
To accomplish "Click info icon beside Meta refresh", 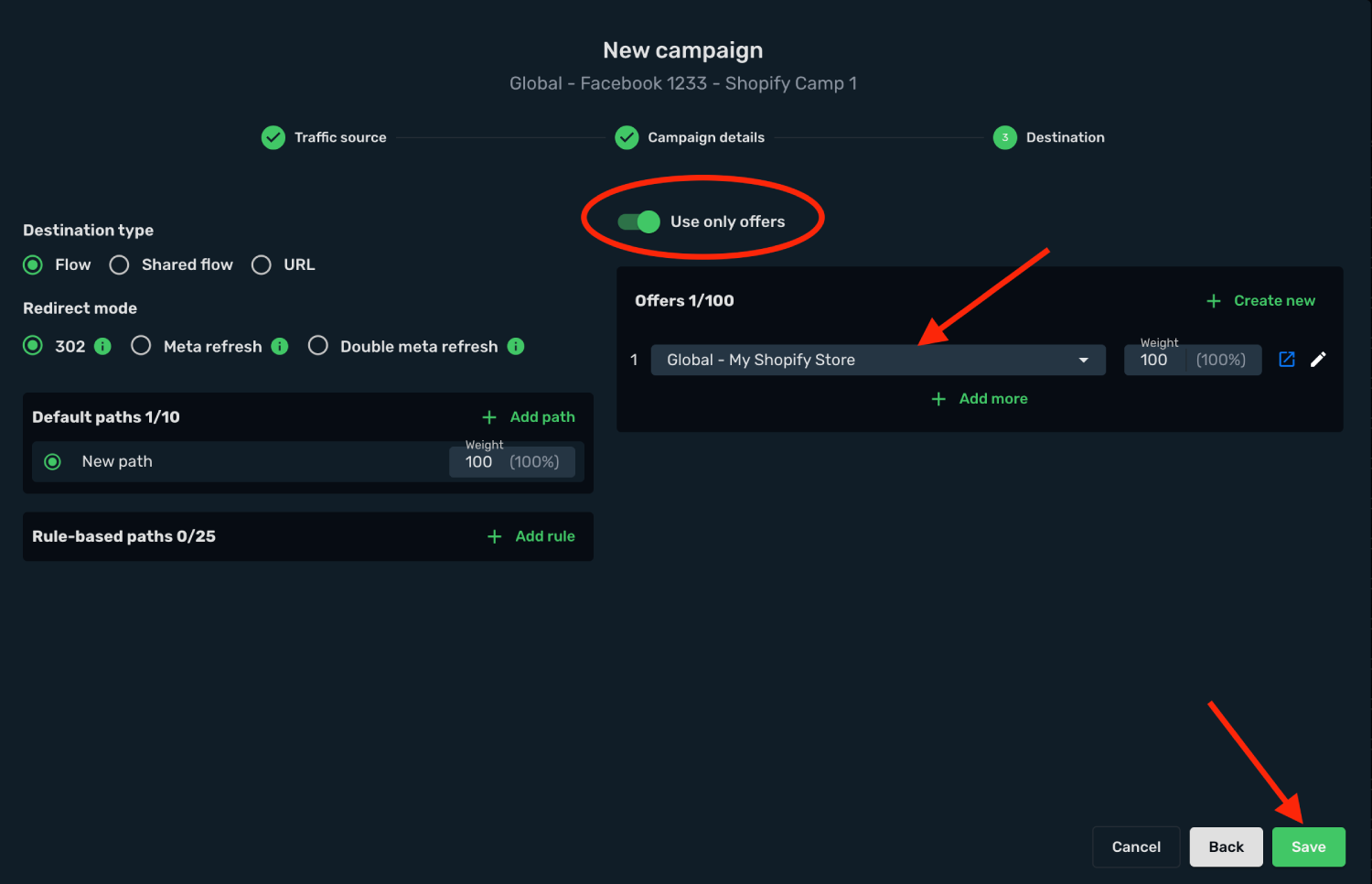I will 280,346.
